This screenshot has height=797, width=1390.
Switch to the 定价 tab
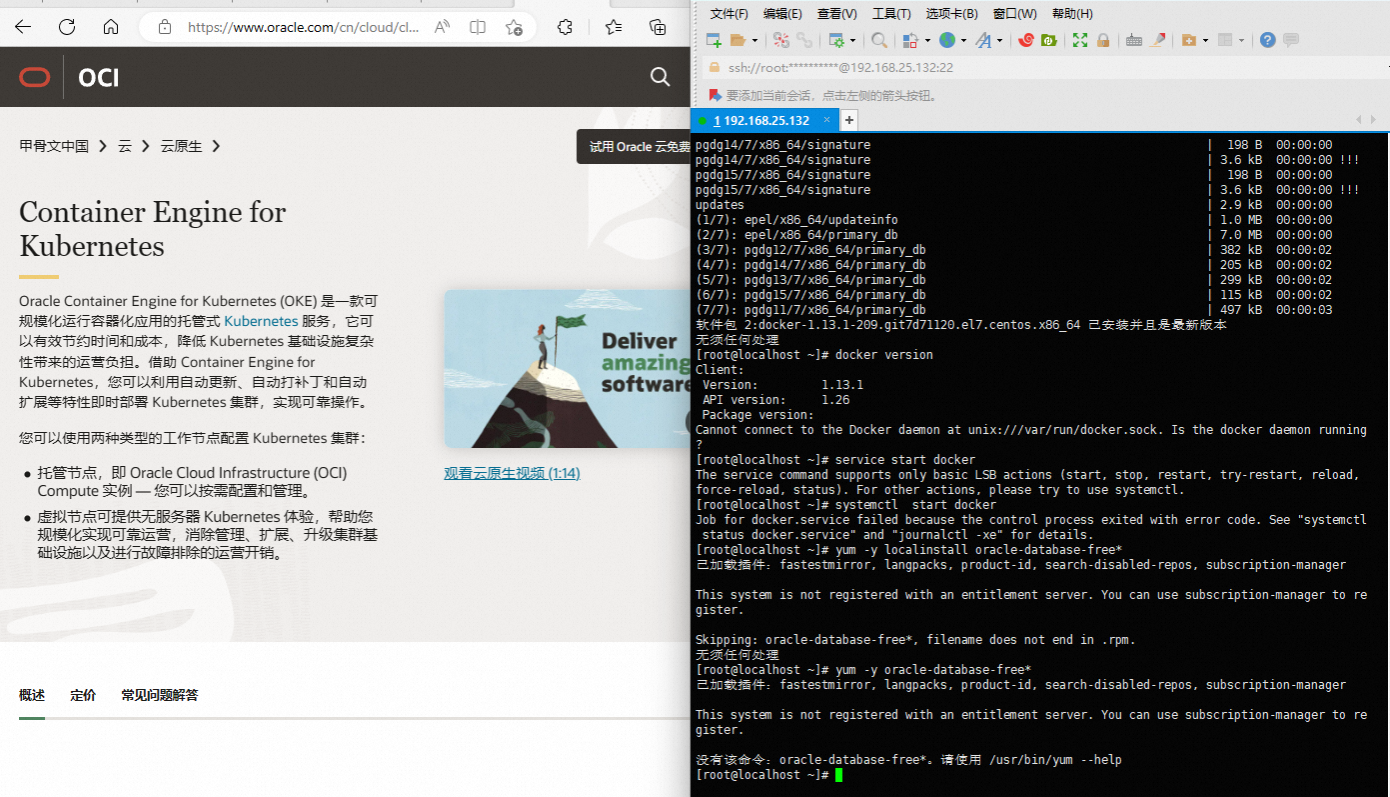(83, 695)
